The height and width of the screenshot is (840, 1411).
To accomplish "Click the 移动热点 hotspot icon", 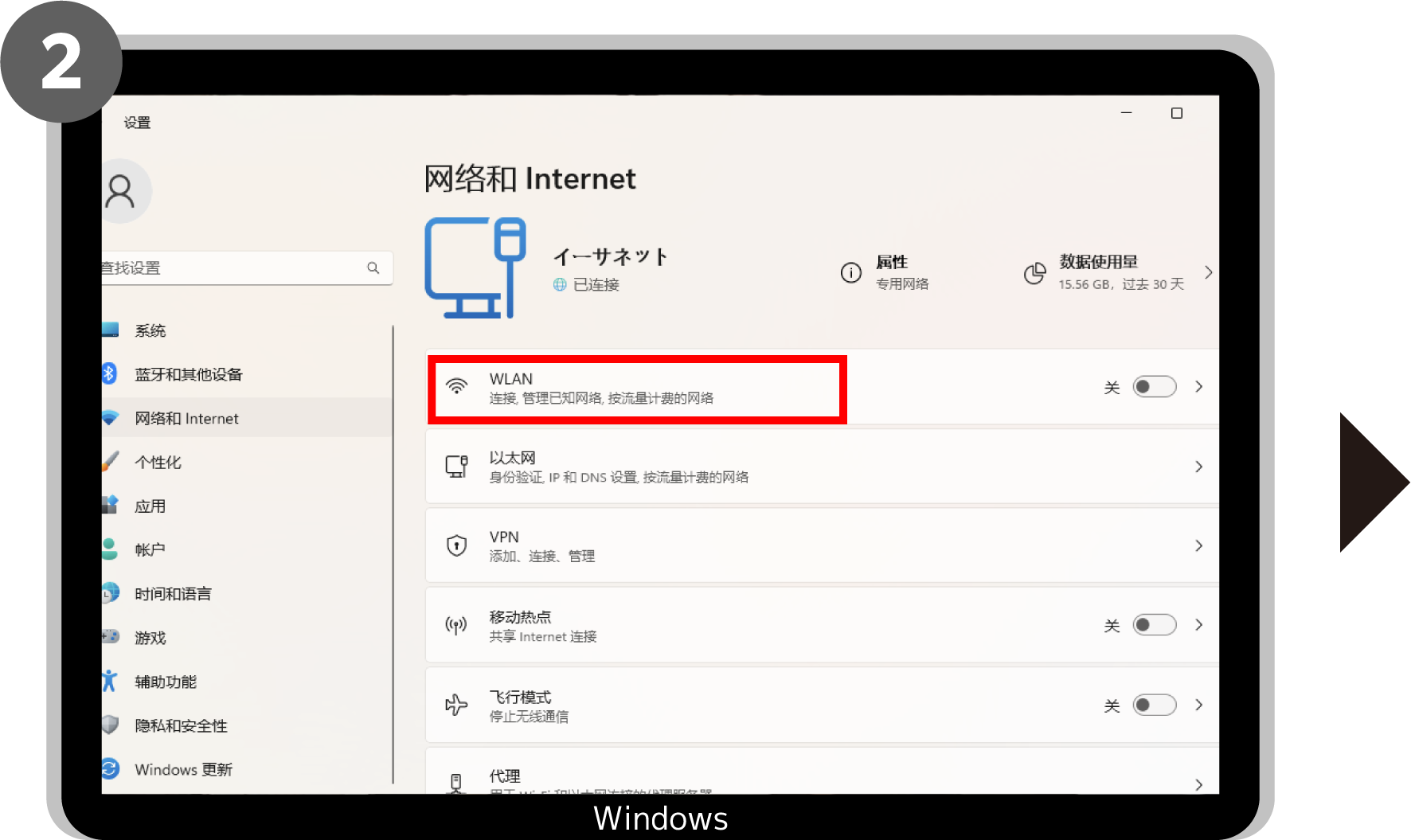I will [x=456, y=626].
